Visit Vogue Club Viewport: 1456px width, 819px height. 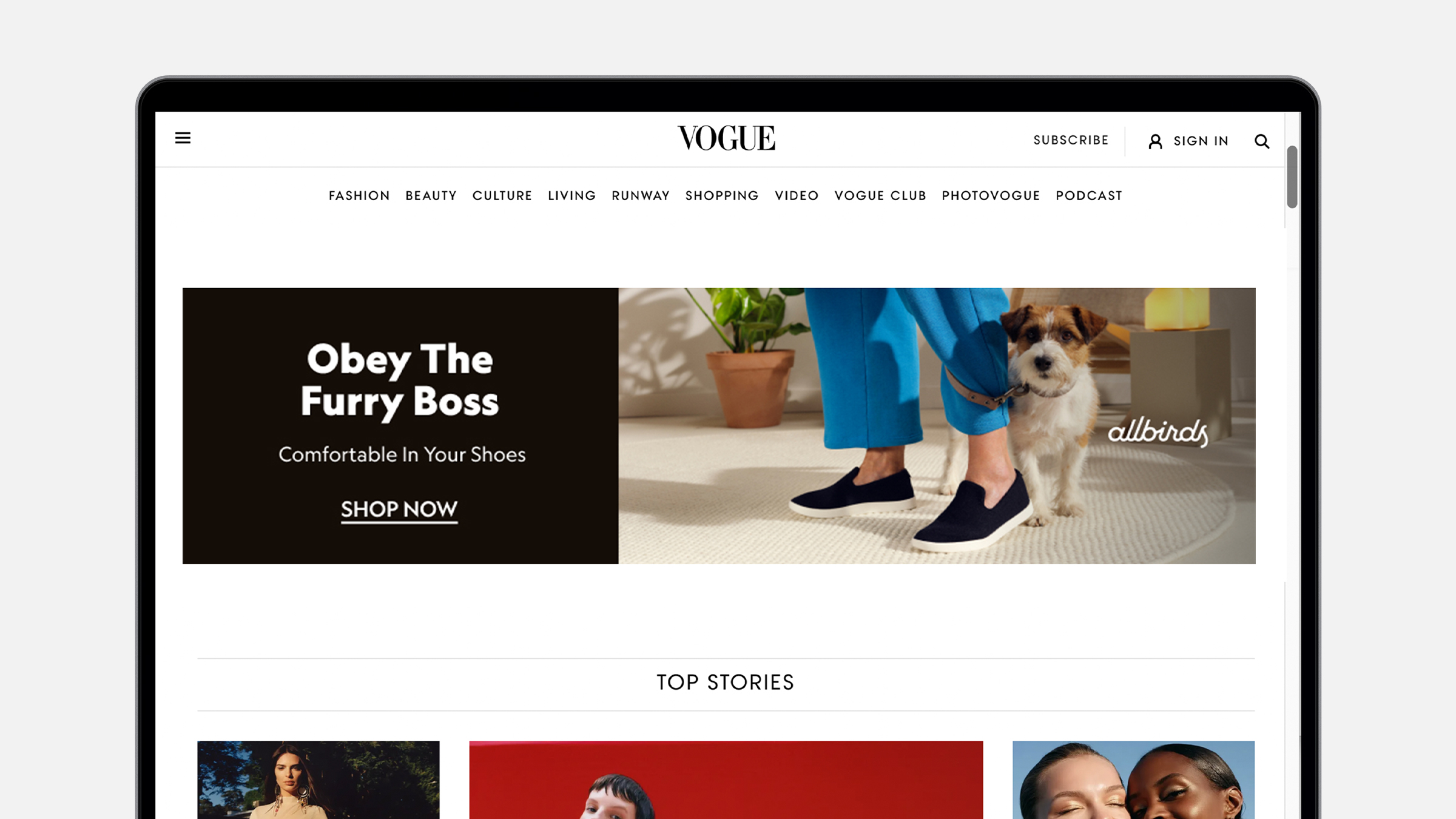[x=880, y=196]
